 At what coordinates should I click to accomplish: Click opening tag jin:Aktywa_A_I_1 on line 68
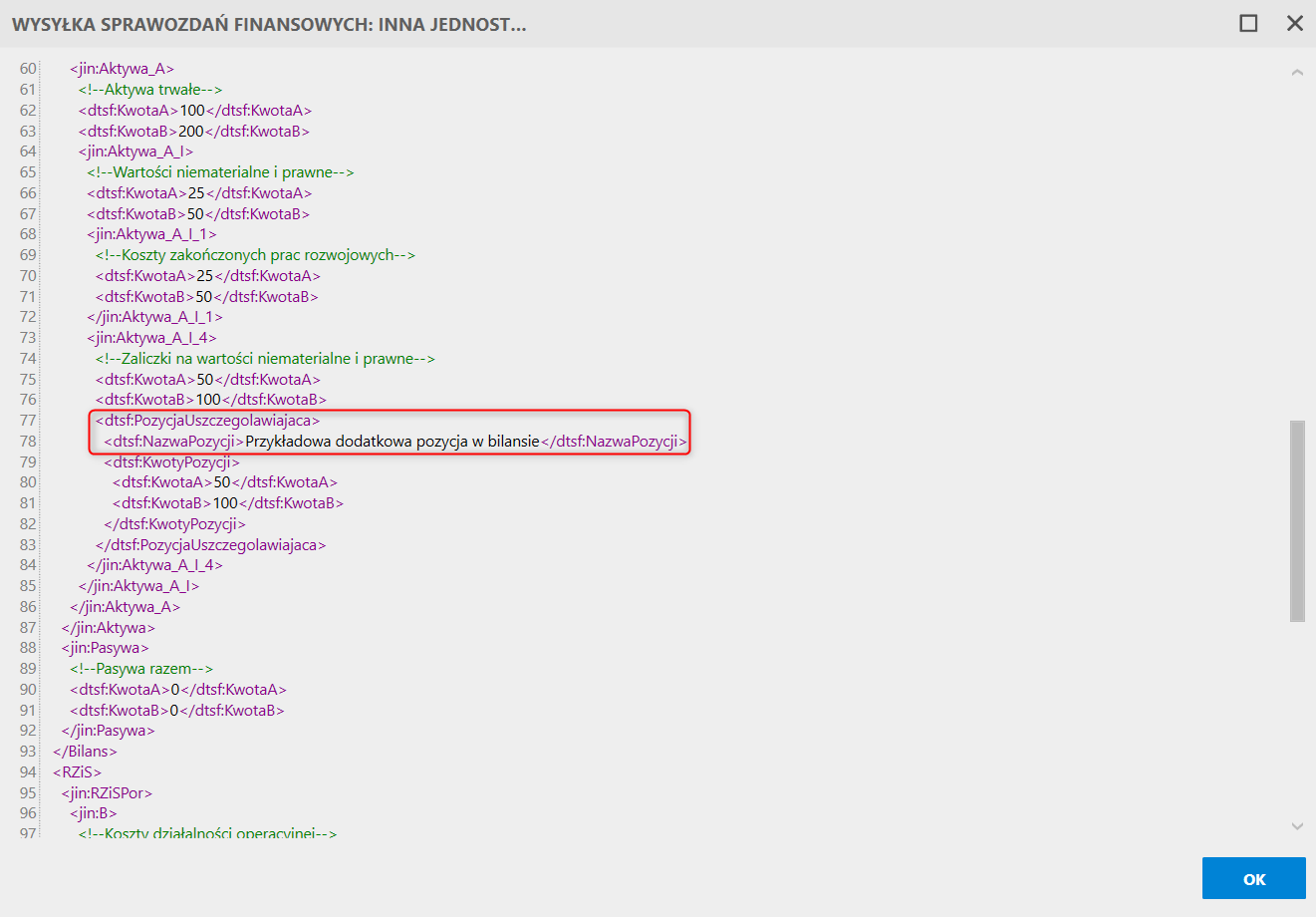point(151,234)
